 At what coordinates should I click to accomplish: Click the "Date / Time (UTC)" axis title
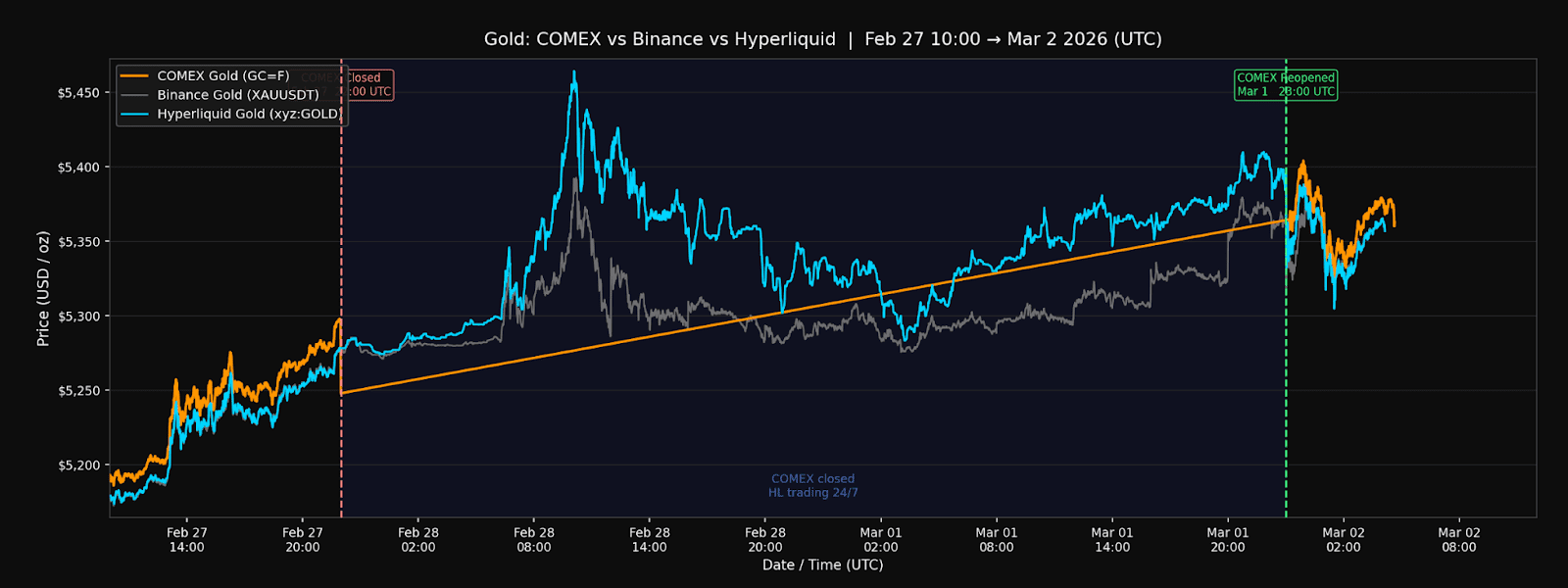(x=822, y=565)
